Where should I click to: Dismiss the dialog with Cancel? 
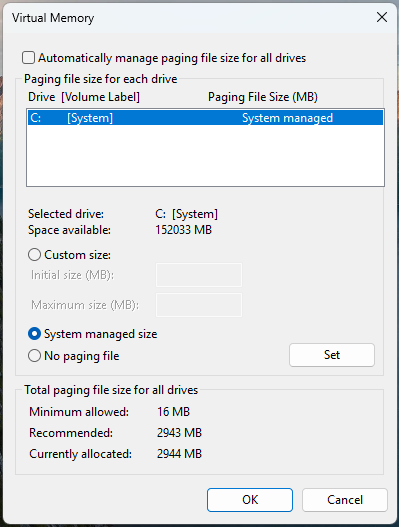(345, 500)
